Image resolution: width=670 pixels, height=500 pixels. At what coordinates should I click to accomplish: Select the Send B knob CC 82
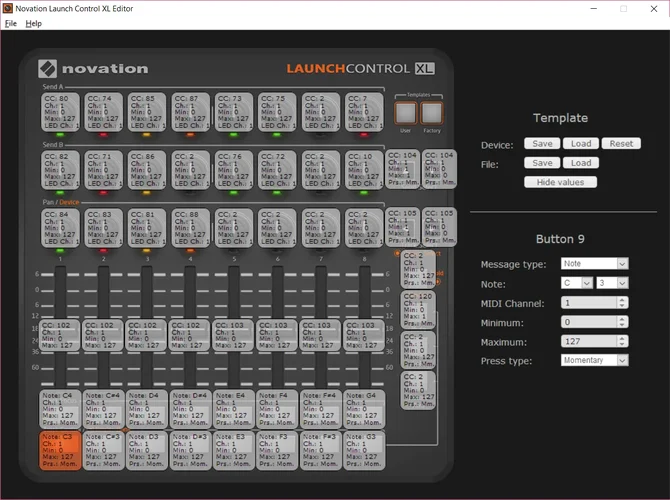[x=60, y=170]
